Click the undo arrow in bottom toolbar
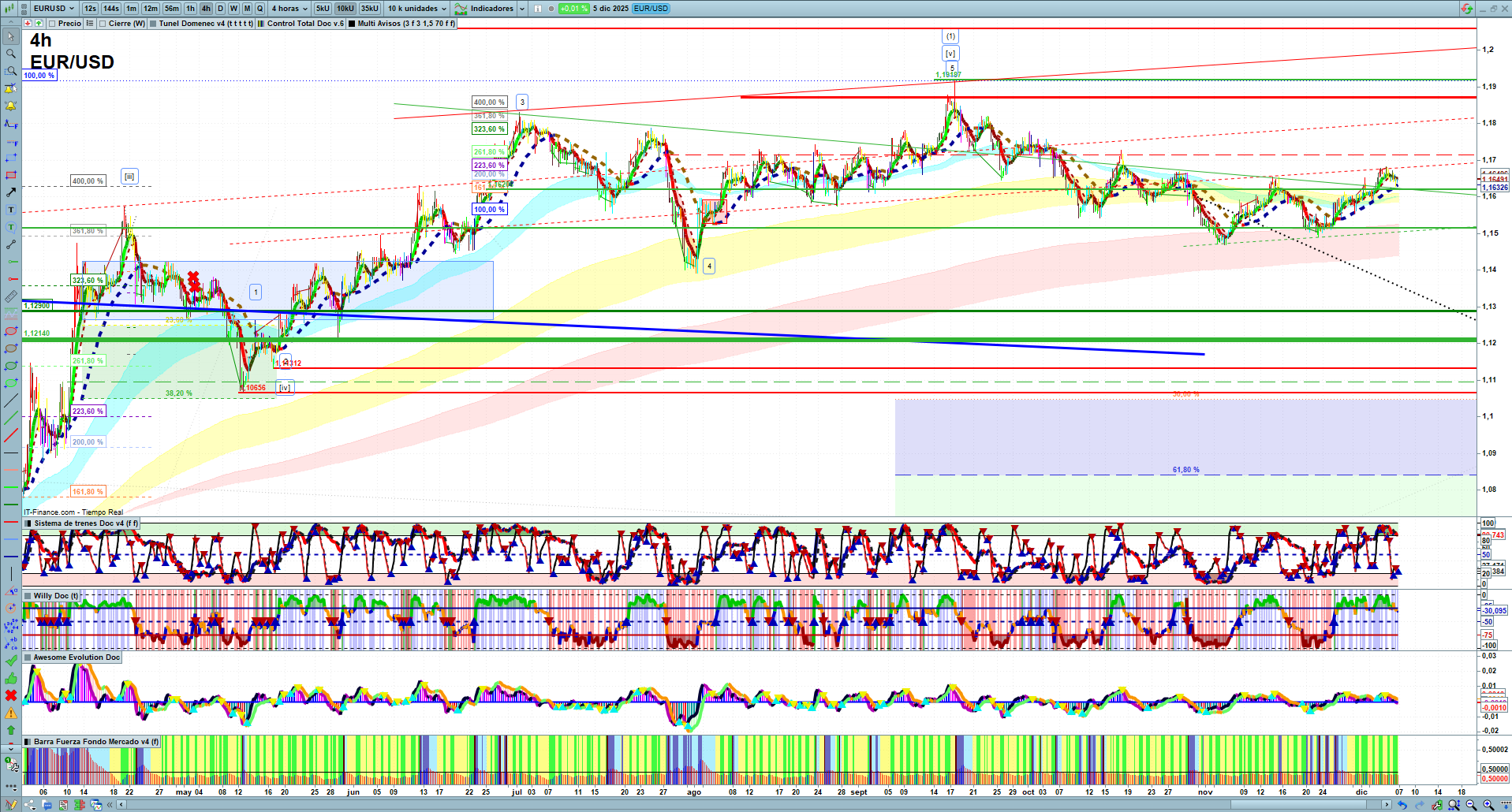 [x=1402, y=805]
